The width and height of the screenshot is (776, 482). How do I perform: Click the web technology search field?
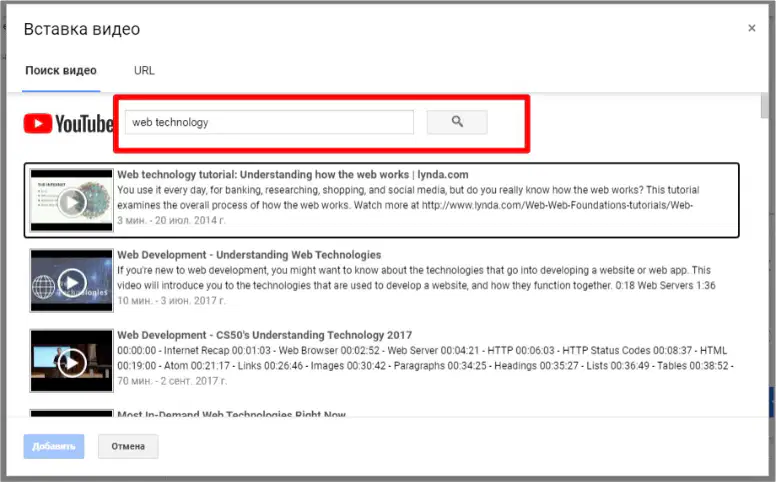tap(269, 122)
